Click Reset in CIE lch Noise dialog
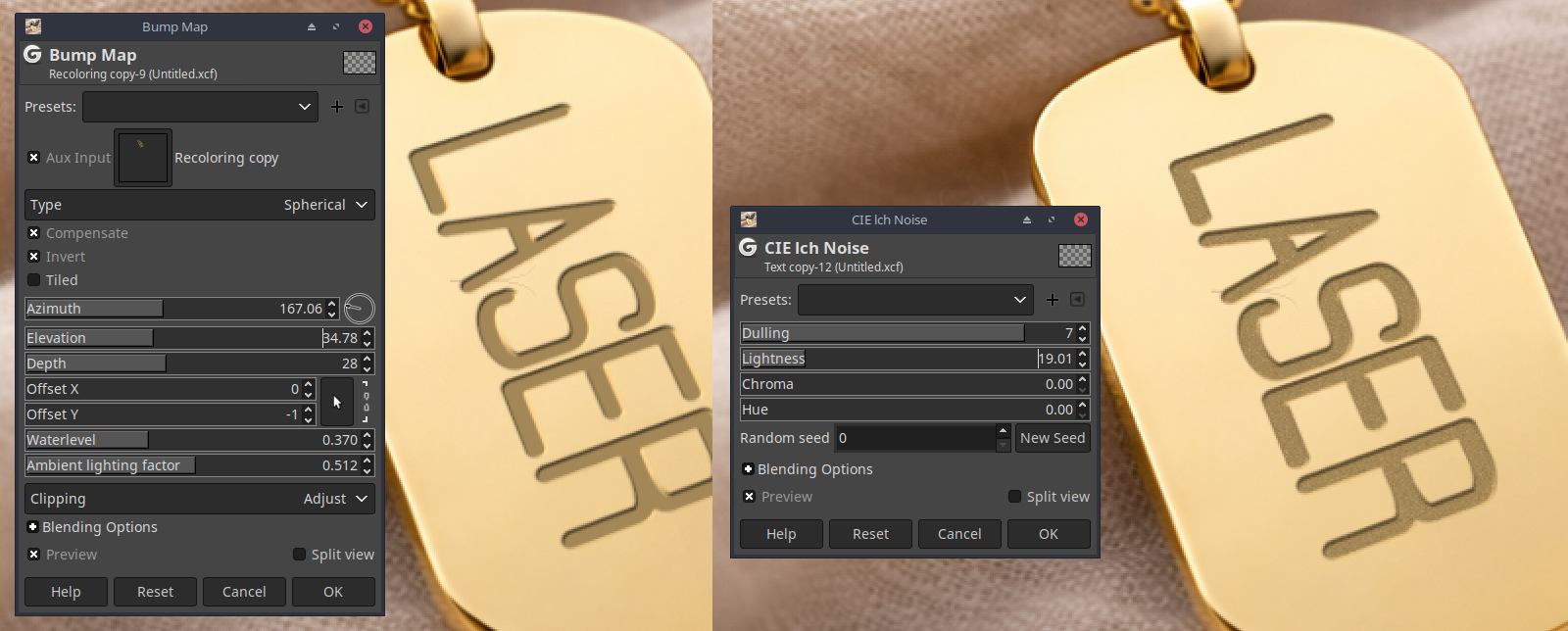The width and height of the screenshot is (1568, 631). point(870,534)
